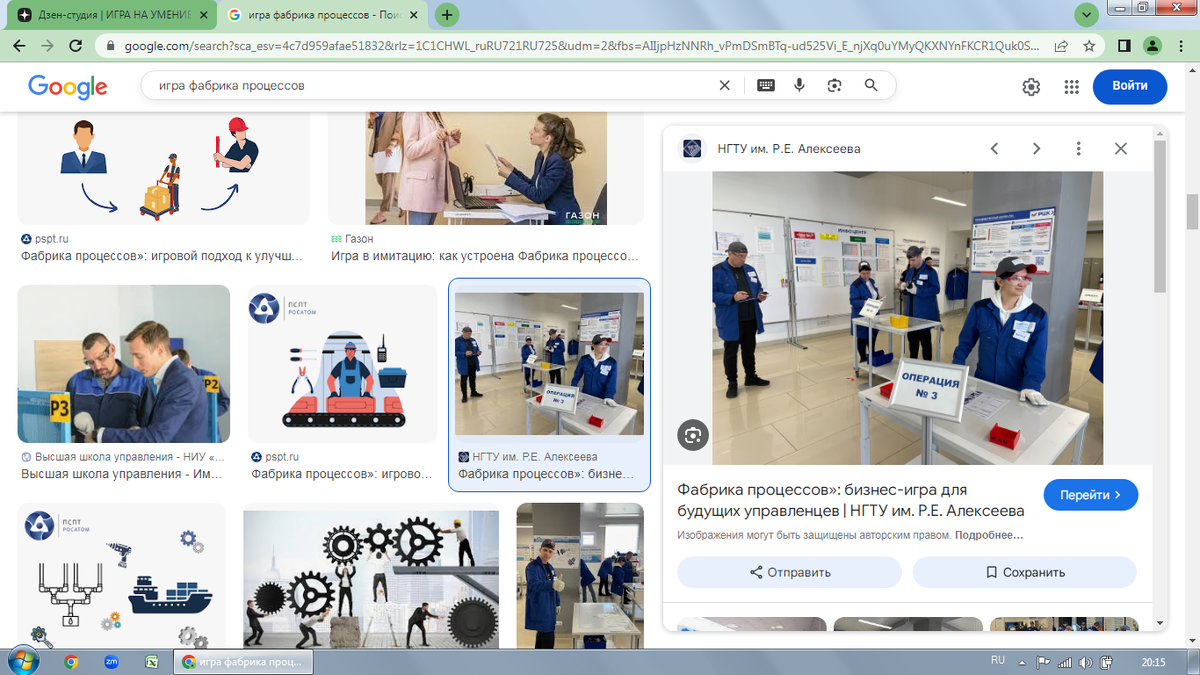Click the taskbar clock showing 20:15
1200x675 pixels.
pos(1153,661)
